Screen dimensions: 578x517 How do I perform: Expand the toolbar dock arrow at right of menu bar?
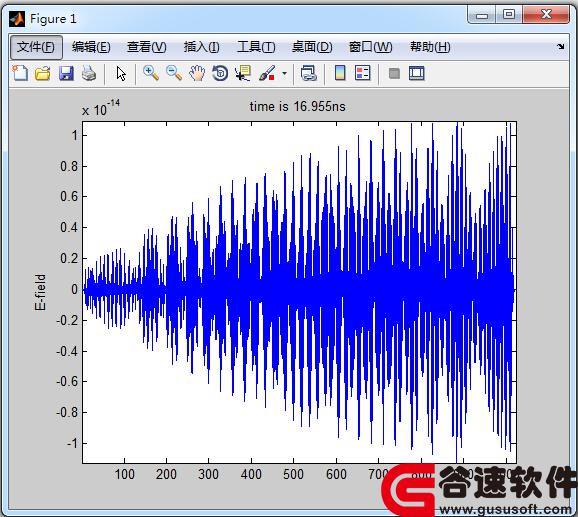pos(561,46)
